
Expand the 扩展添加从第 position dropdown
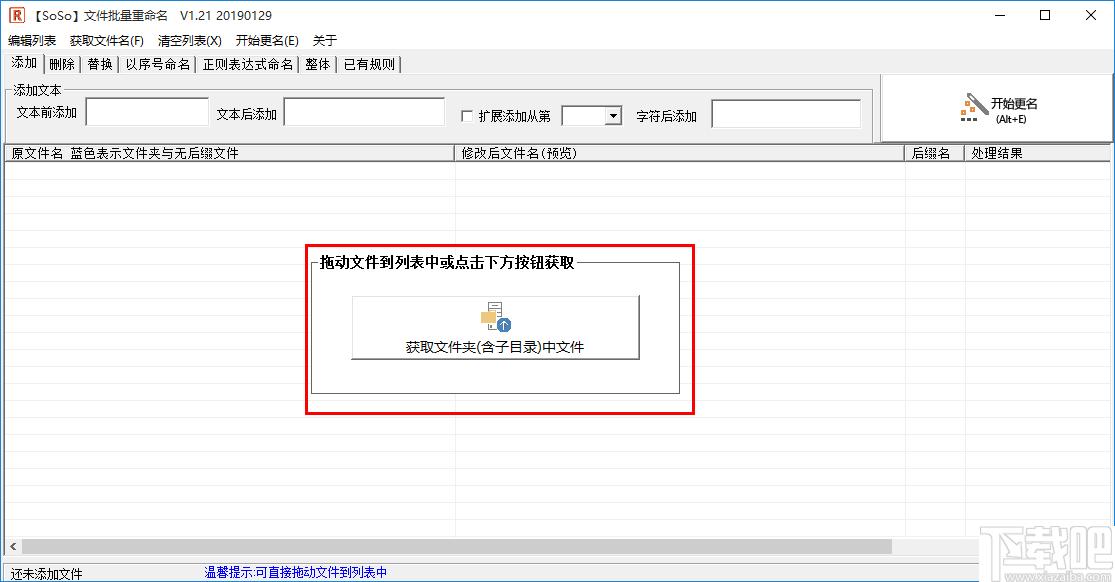pyautogui.click(x=613, y=115)
